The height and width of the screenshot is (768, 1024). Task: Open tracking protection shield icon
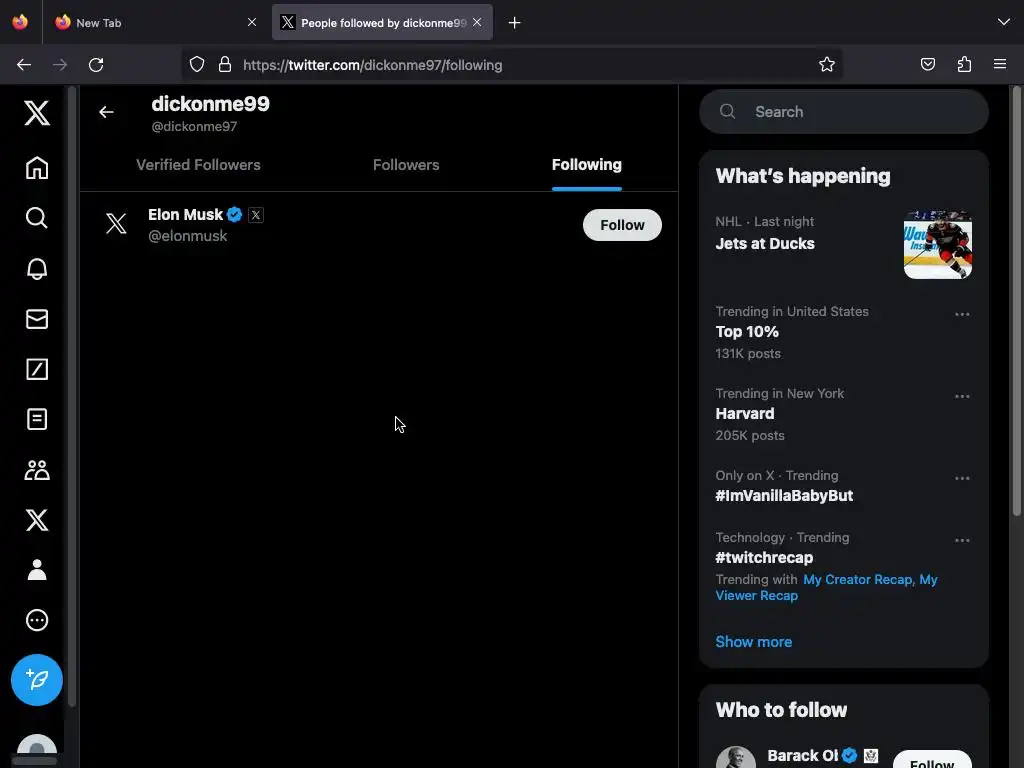coord(197,65)
